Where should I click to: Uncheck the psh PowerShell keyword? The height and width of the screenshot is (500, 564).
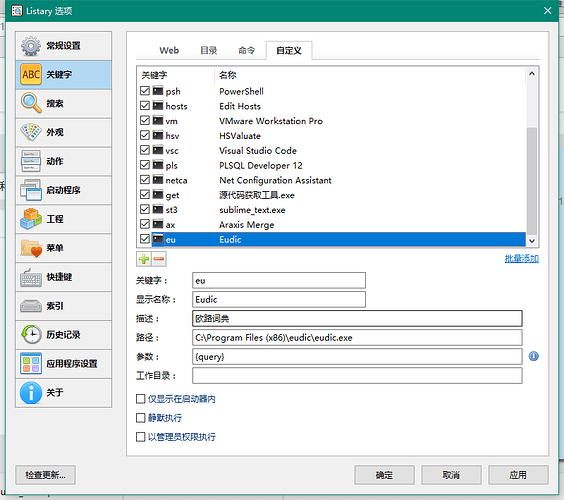(x=145, y=91)
